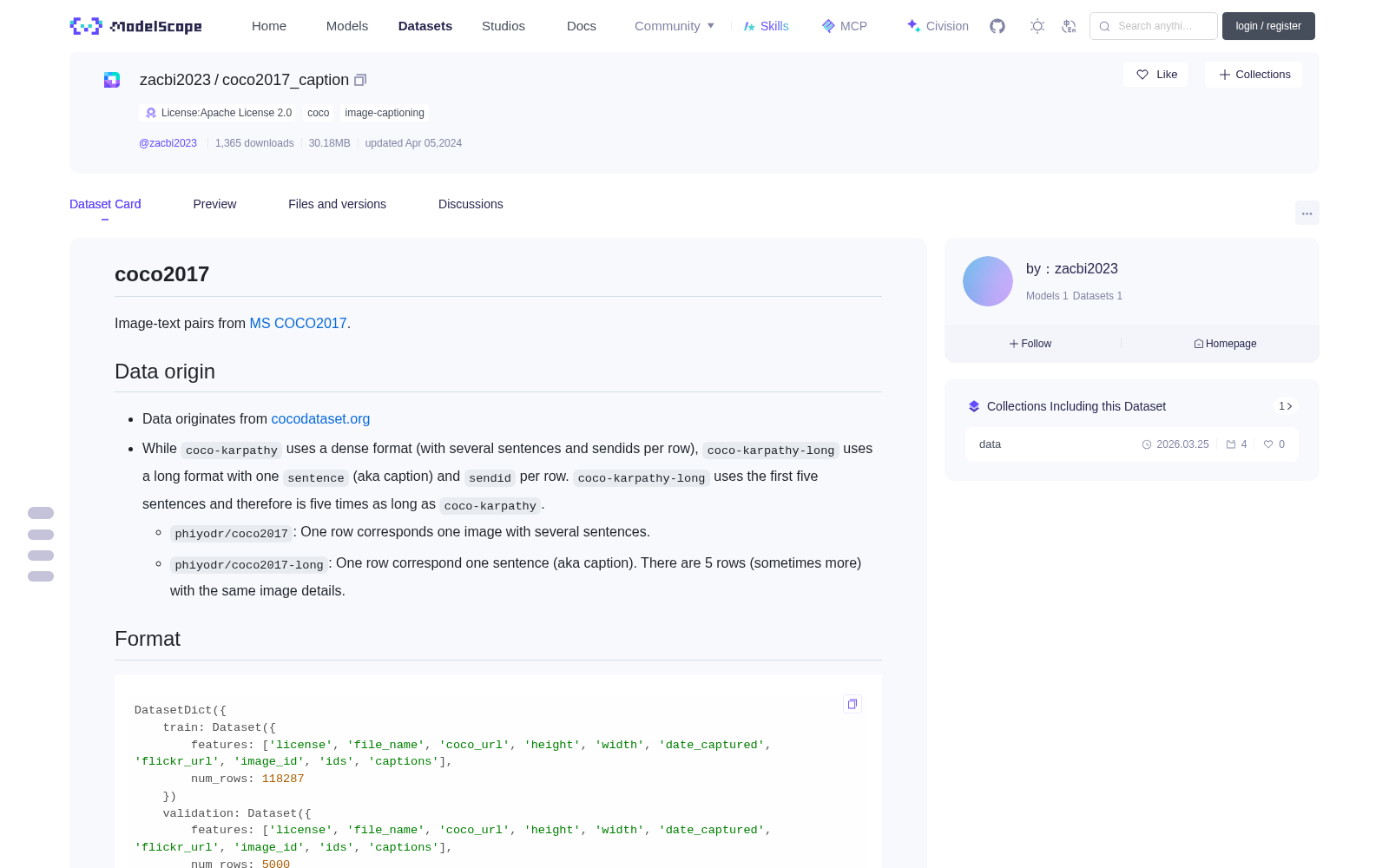Switch to the Discussions tab
Image resolution: width=1389 pixels, height=868 pixels.
[x=471, y=204]
